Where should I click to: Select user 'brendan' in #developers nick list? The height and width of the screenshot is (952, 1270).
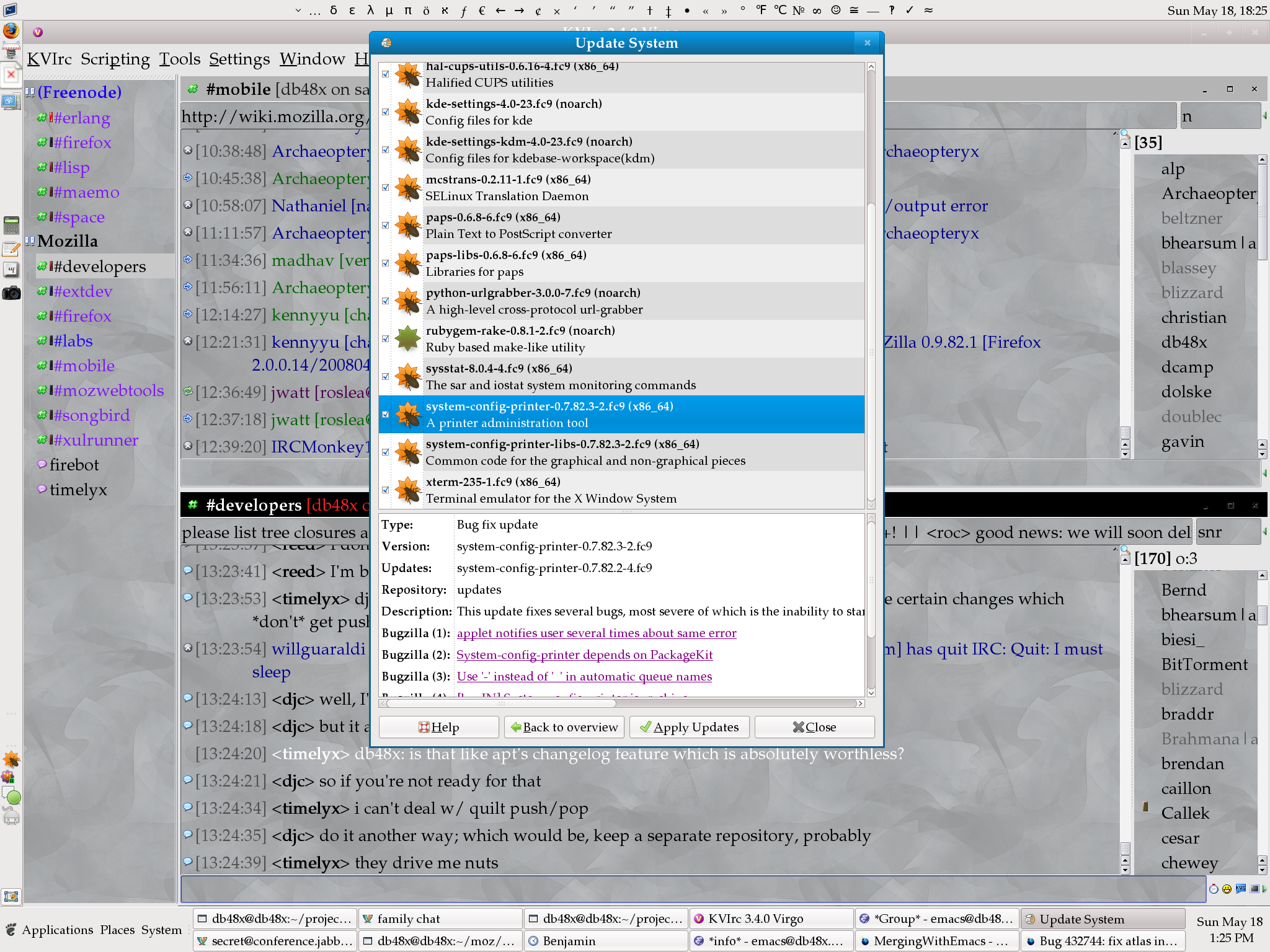click(1192, 764)
